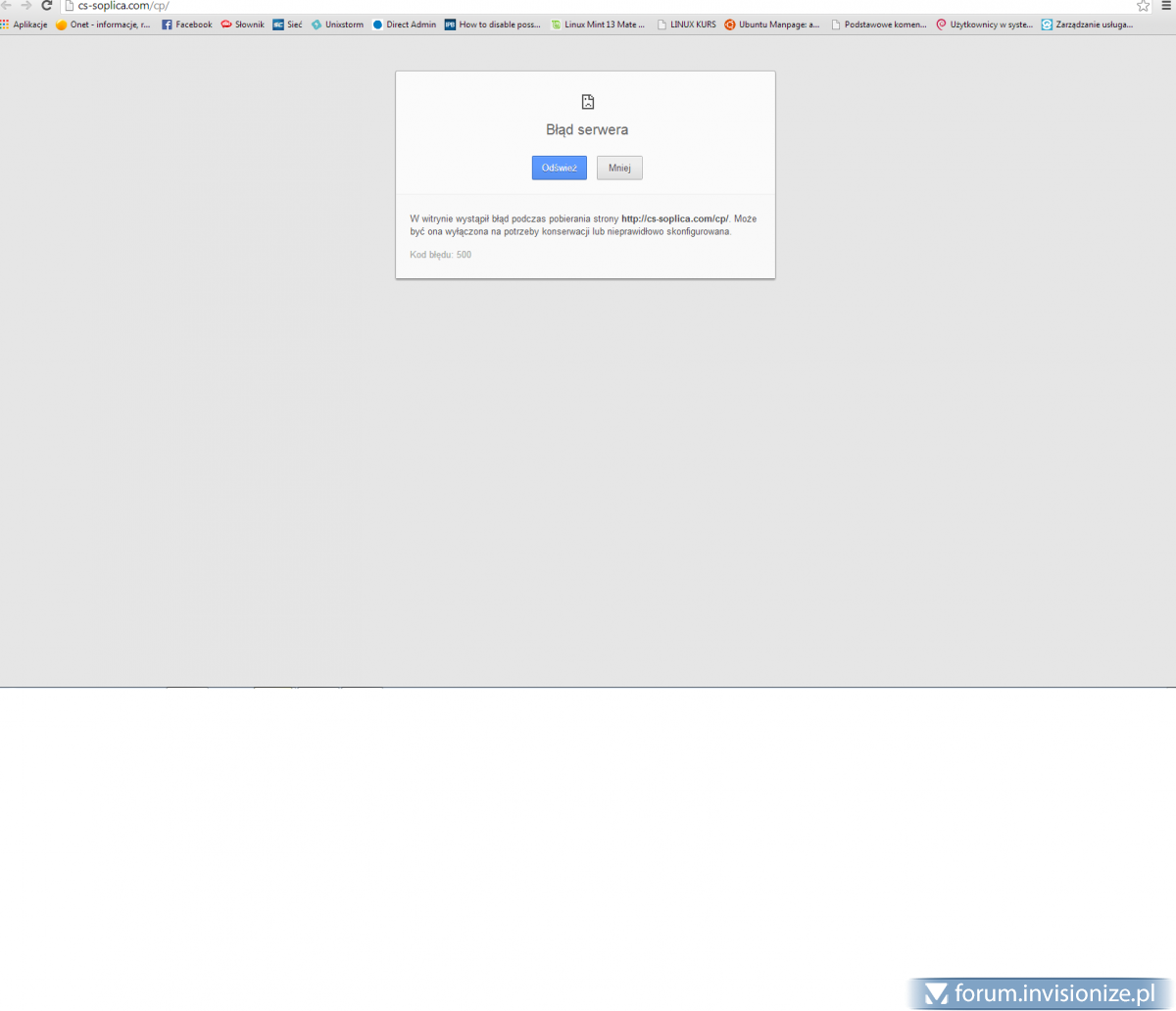This screenshot has height=1011, width=1176.
Task: Open the Ubuntu Manpage bookmark
Action: 772,24
